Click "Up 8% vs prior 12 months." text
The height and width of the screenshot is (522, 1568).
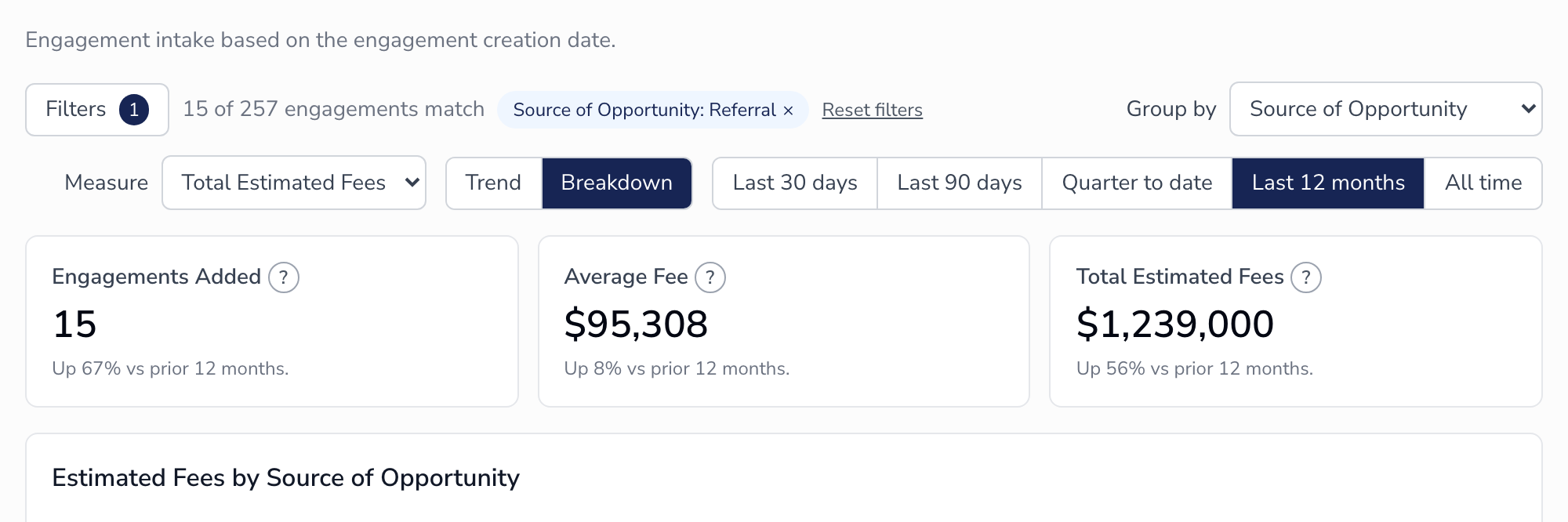pos(677,368)
